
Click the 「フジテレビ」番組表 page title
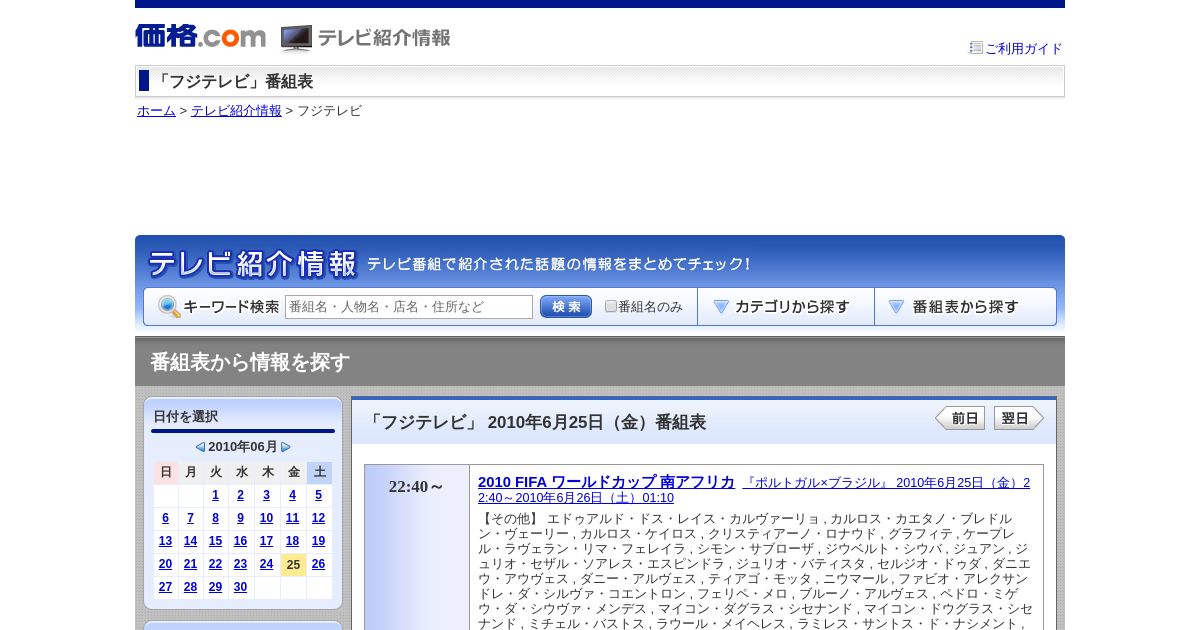233,82
